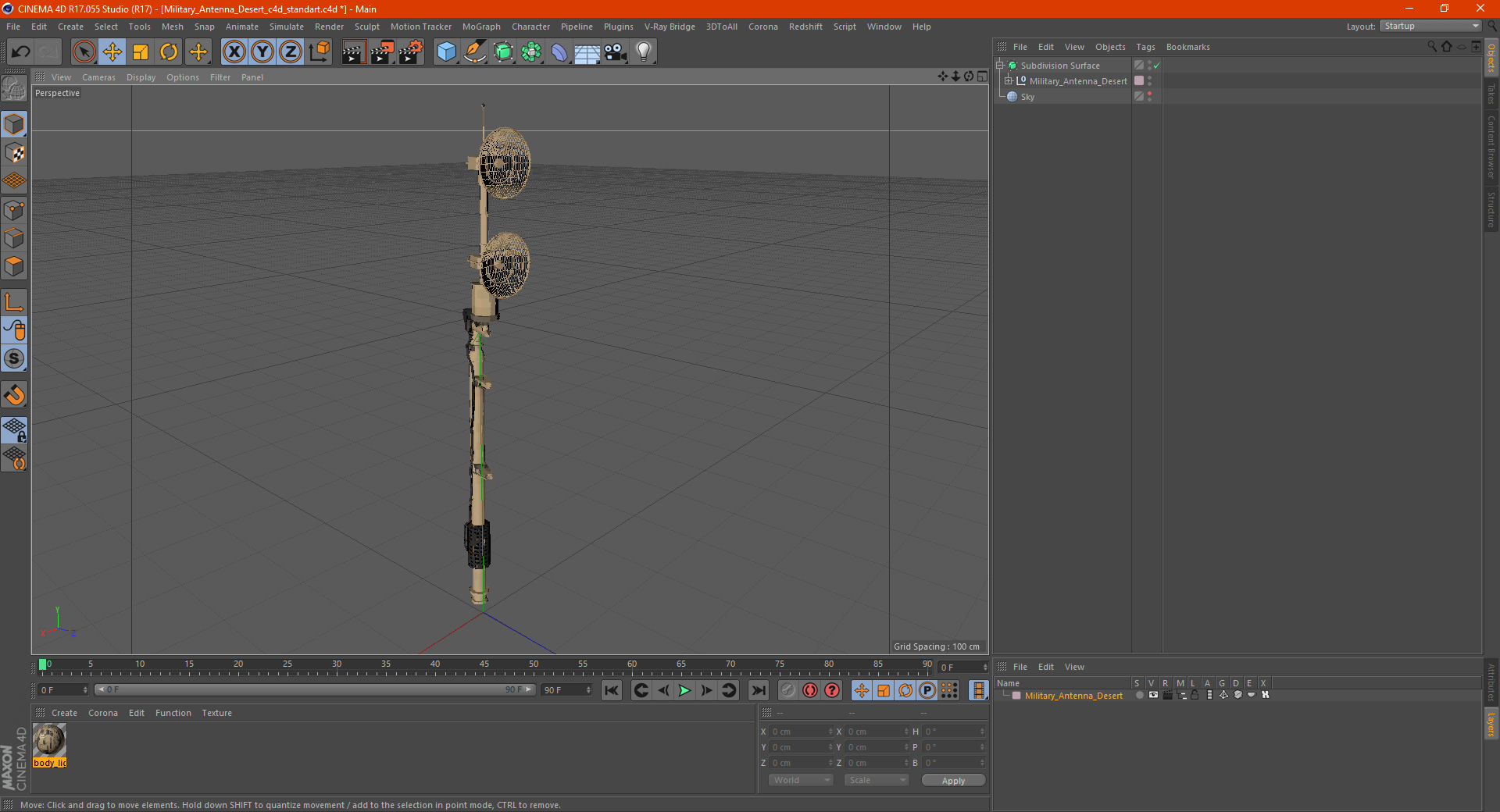This screenshot has width=1500, height=812.
Task: Click Military_Antenna_Desert layer color swatch in Objects
Action: pos(1139,81)
